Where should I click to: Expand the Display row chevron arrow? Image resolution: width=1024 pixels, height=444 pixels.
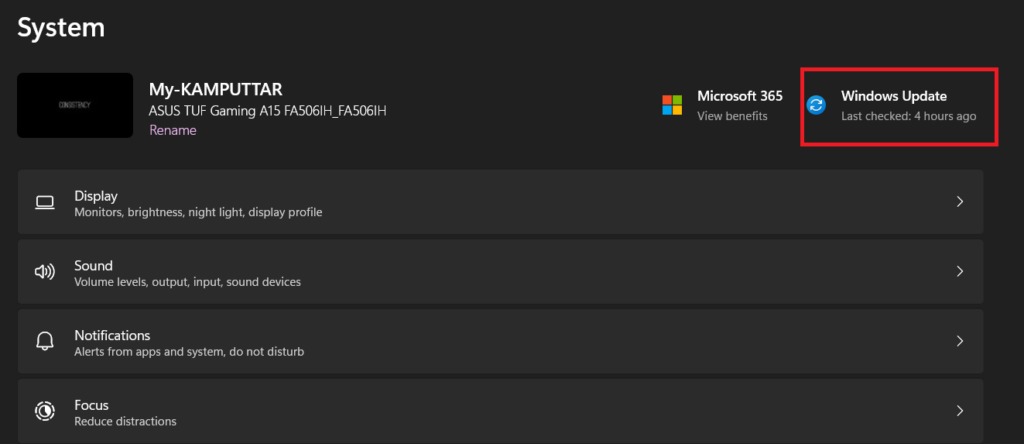(x=959, y=202)
